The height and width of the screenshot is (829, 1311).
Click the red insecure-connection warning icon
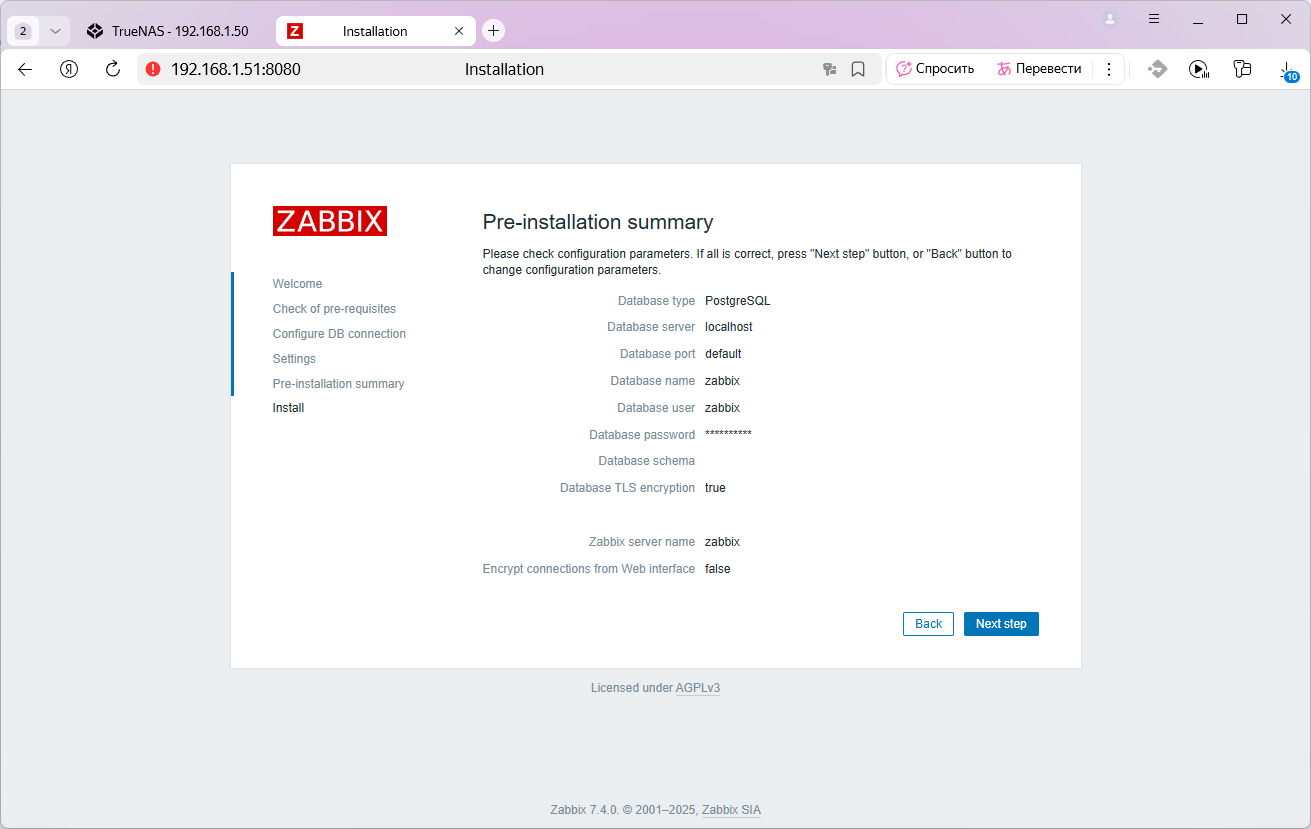click(x=152, y=69)
